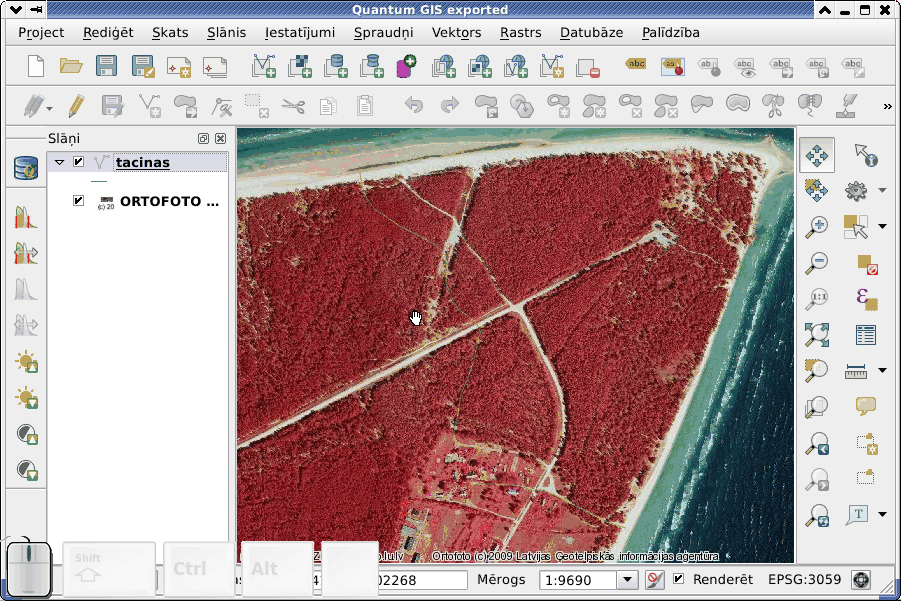Screen dimensions: 901x601
Task: Open the Slānis menu
Action: [x=226, y=33]
